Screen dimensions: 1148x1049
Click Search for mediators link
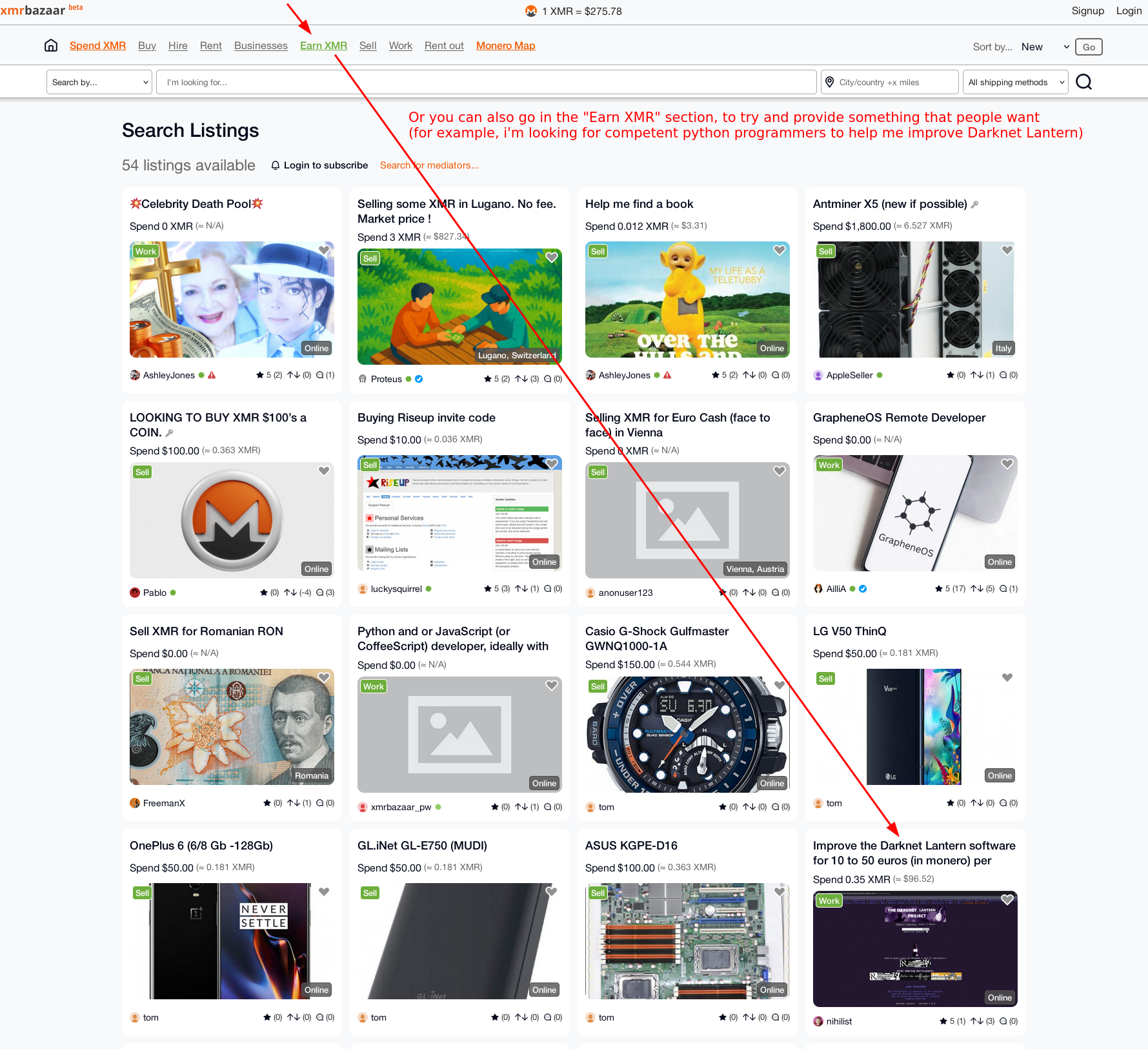tap(429, 165)
